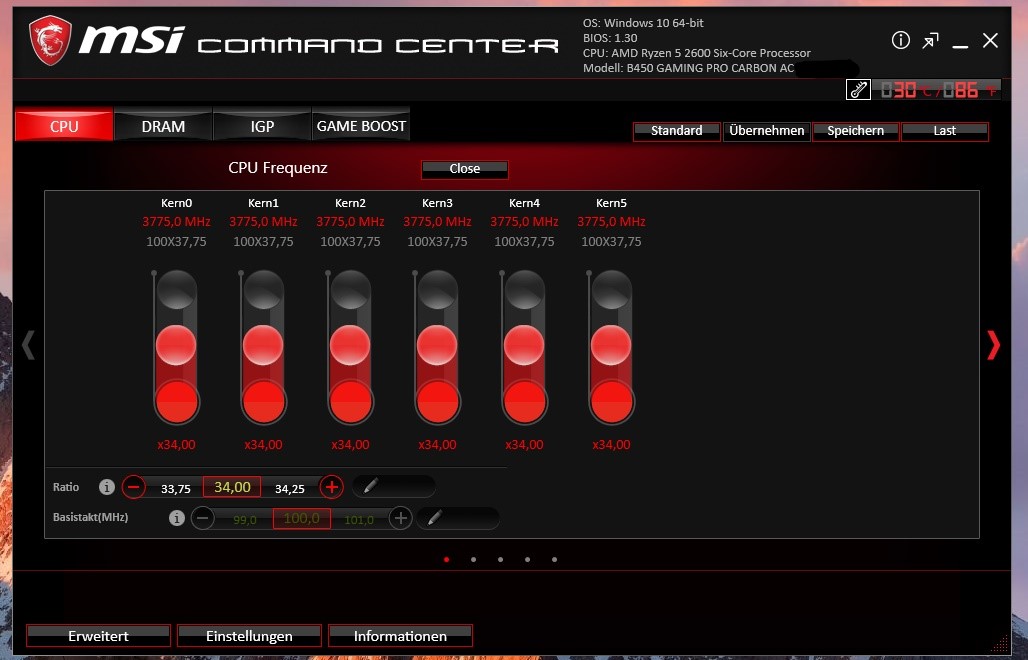
Task: Select the first page indicator dot
Action: click(446, 560)
